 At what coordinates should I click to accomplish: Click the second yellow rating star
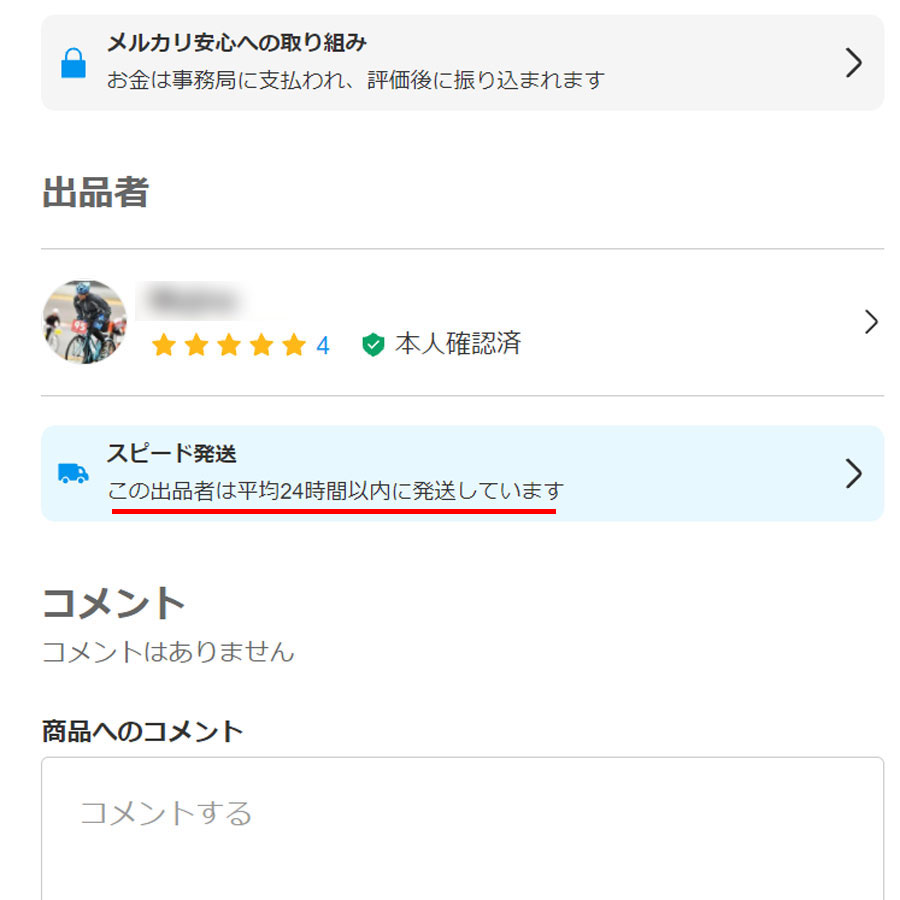click(x=196, y=344)
